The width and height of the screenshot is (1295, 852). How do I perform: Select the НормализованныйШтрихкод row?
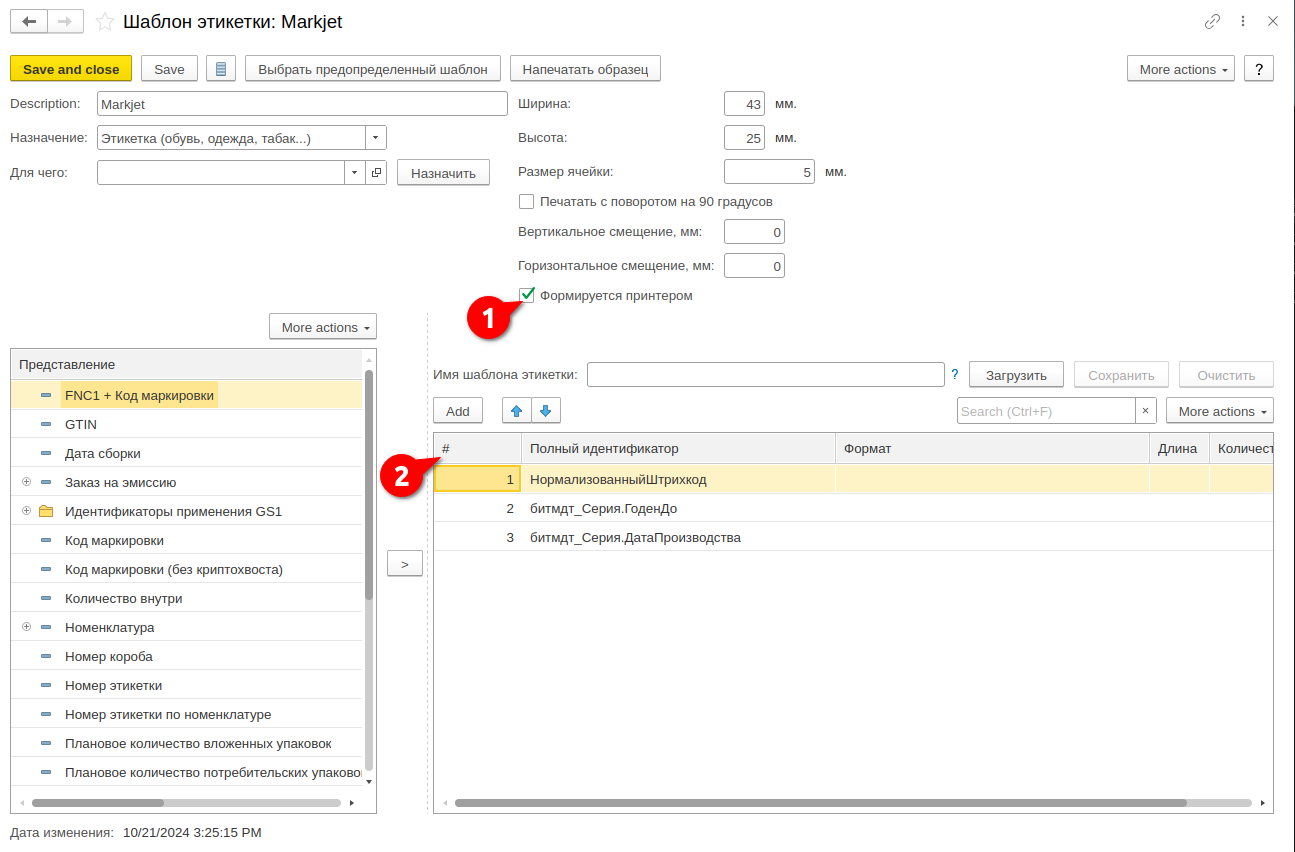pos(853,479)
